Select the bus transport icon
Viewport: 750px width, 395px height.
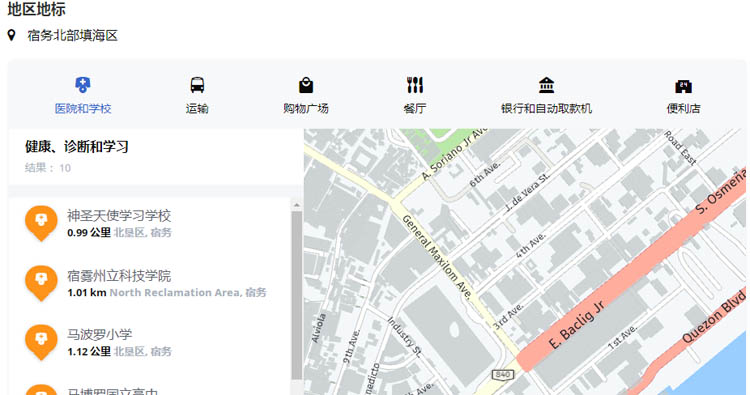click(x=197, y=85)
